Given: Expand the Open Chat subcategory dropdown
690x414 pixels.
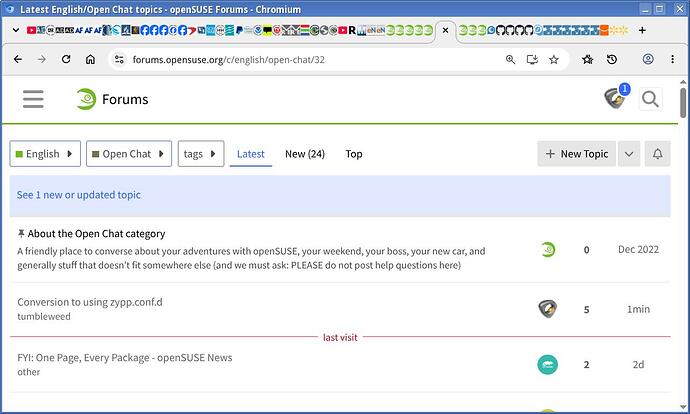Looking at the screenshot, I should pos(129,154).
